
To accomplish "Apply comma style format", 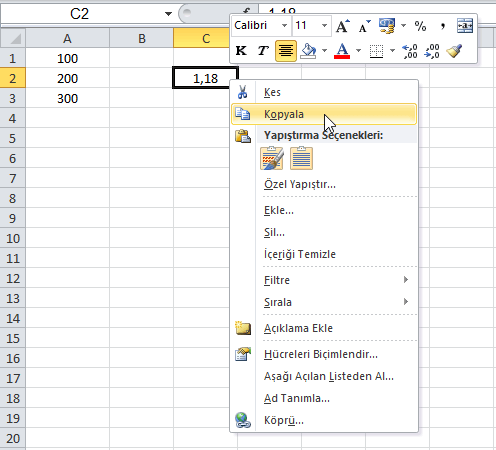I will (443, 26).
